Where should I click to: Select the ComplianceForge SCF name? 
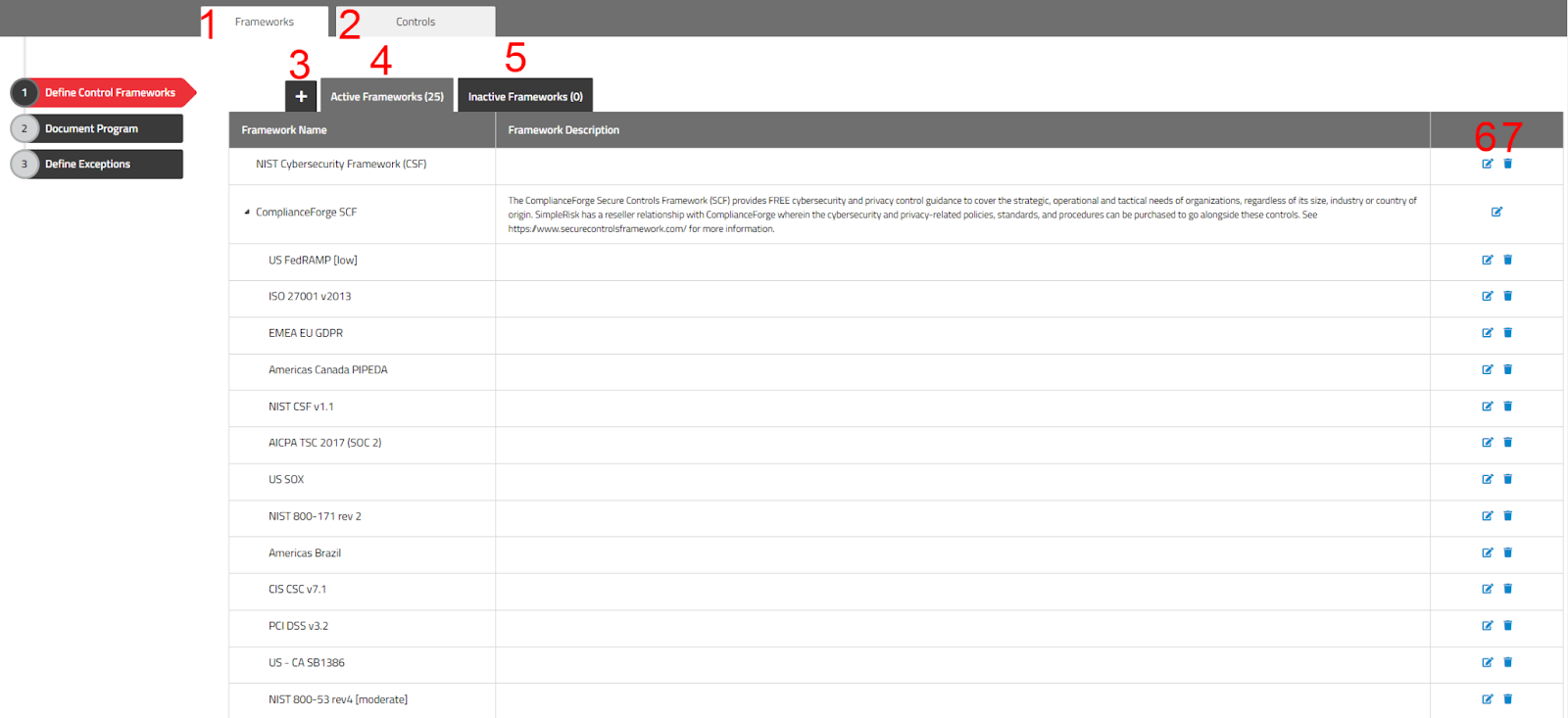pos(306,212)
